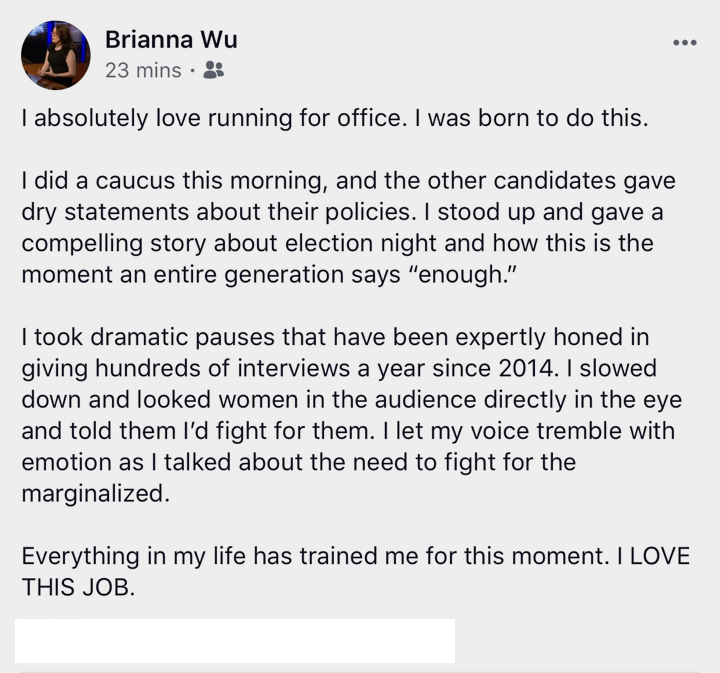Click the words "THIS JOB." on last line

pyautogui.click(x=78, y=587)
